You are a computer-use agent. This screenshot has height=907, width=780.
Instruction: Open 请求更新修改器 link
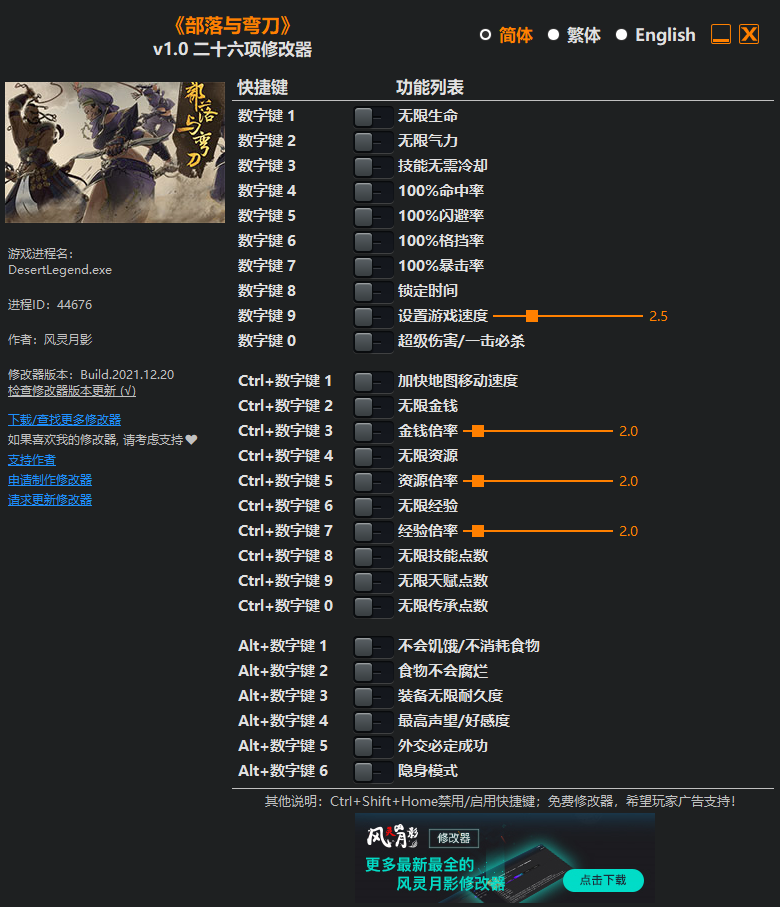pos(50,500)
